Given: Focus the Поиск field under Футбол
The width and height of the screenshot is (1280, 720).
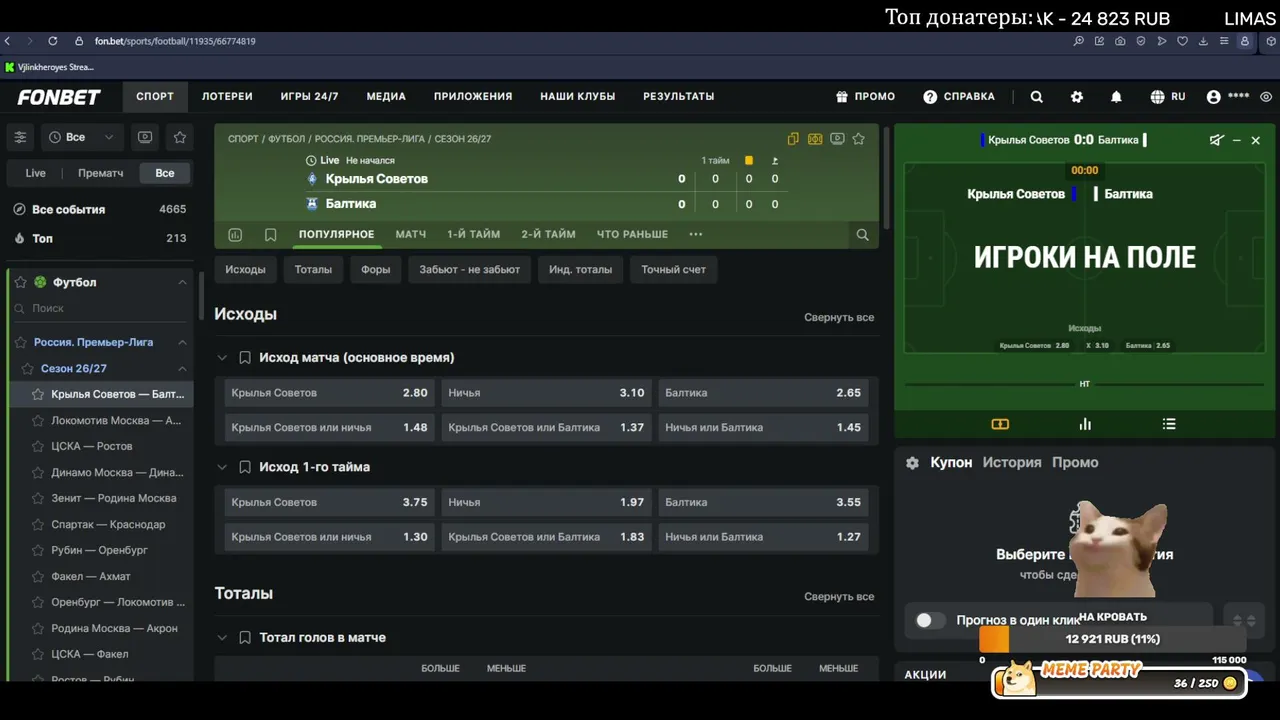Looking at the screenshot, I should (100, 309).
